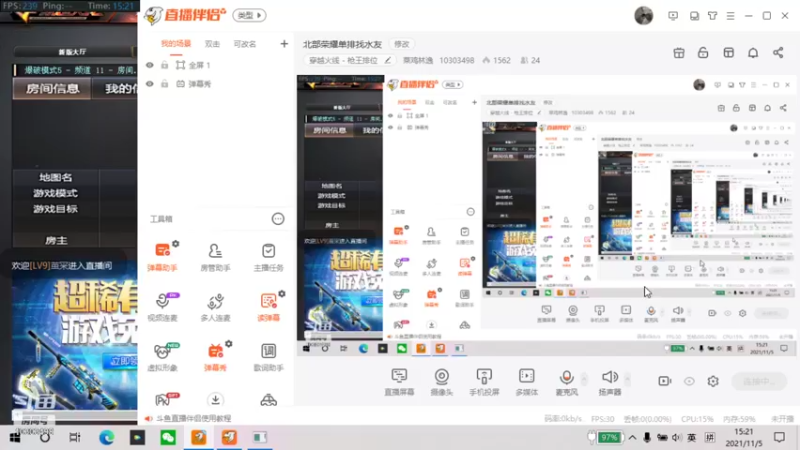
Task: Toggle lock on 全屏 1 source
Action: [x=164, y=65]
